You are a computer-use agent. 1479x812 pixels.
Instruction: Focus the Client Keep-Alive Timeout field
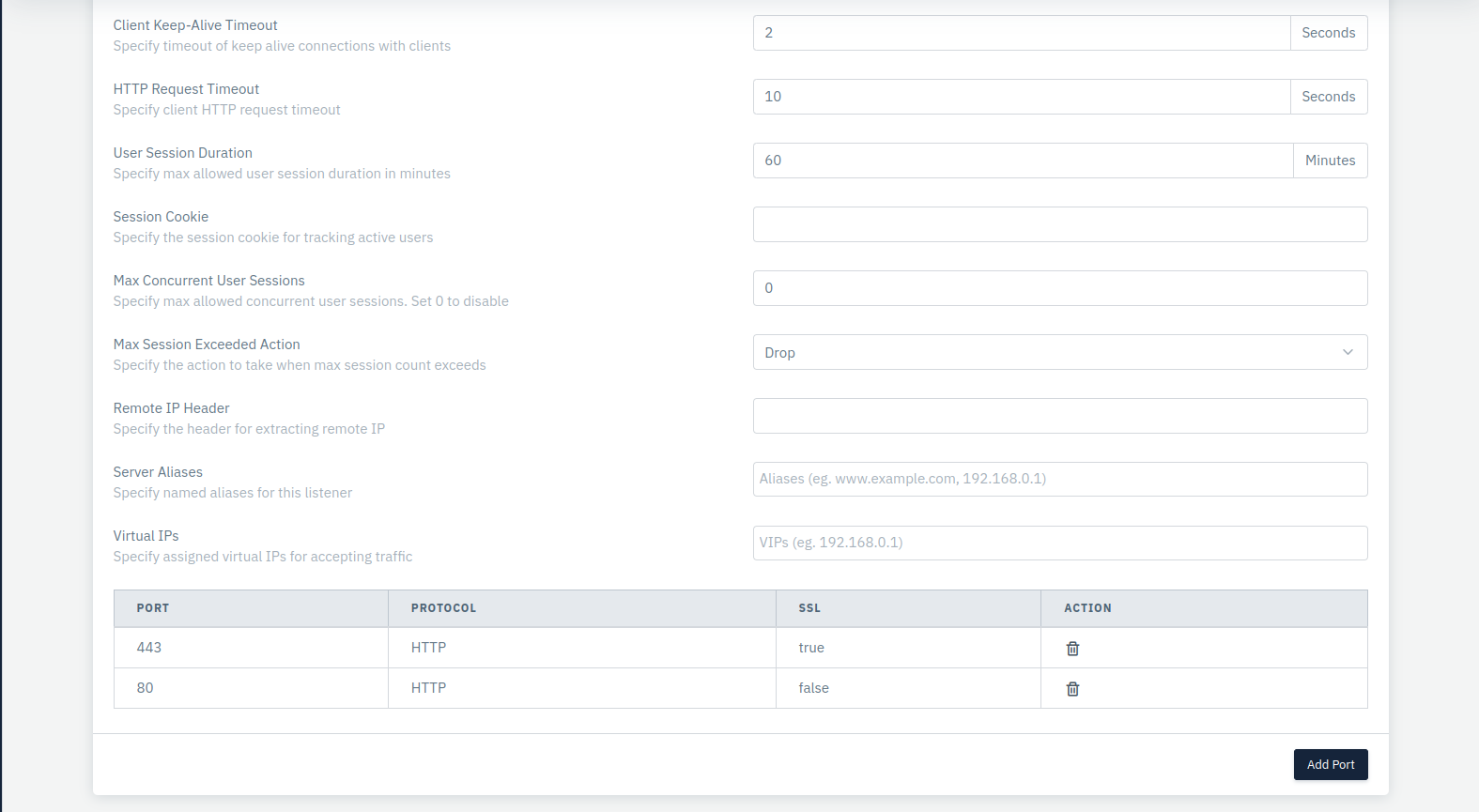(1022, 33)
